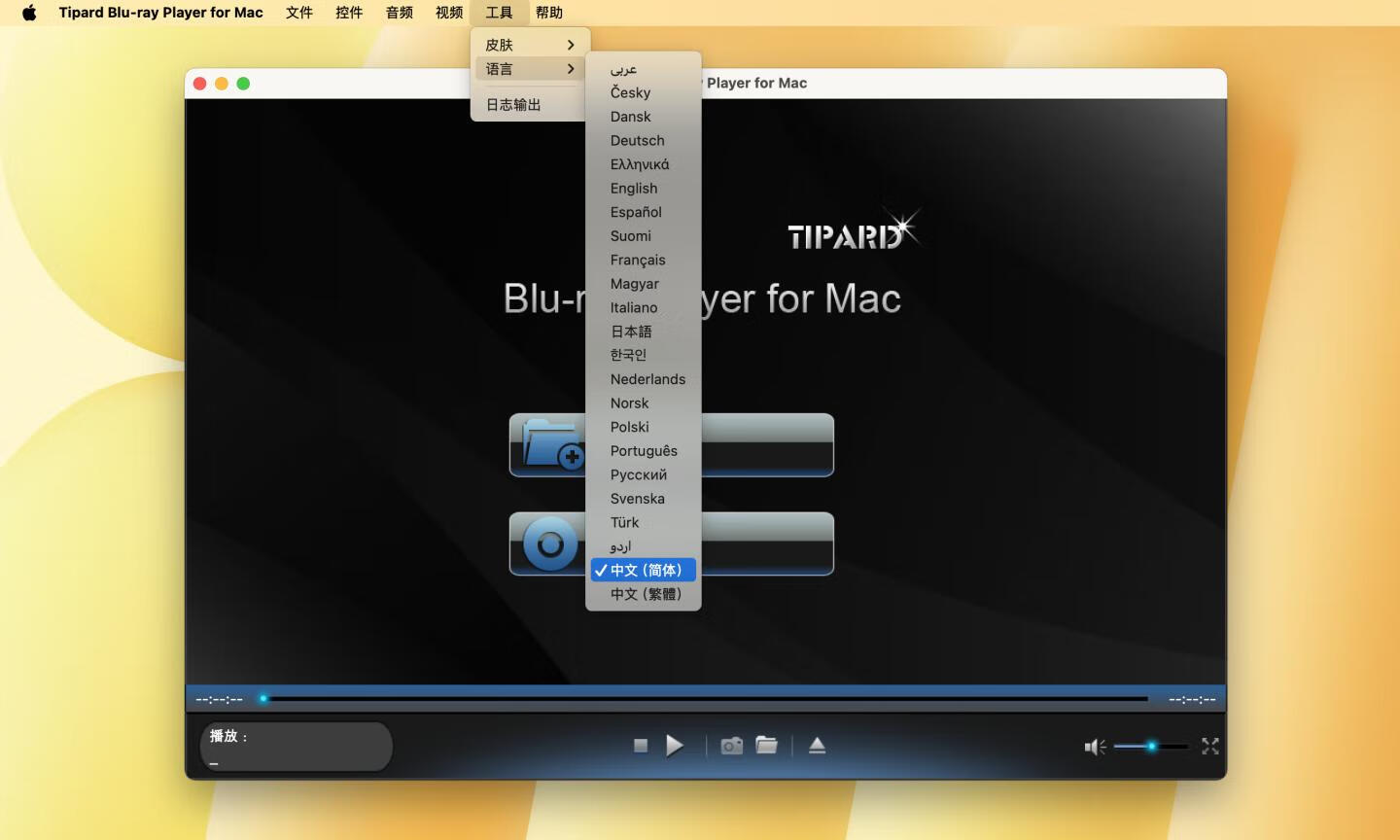
Task: Choose Magyar in the language list
Action: click(644, 284)
